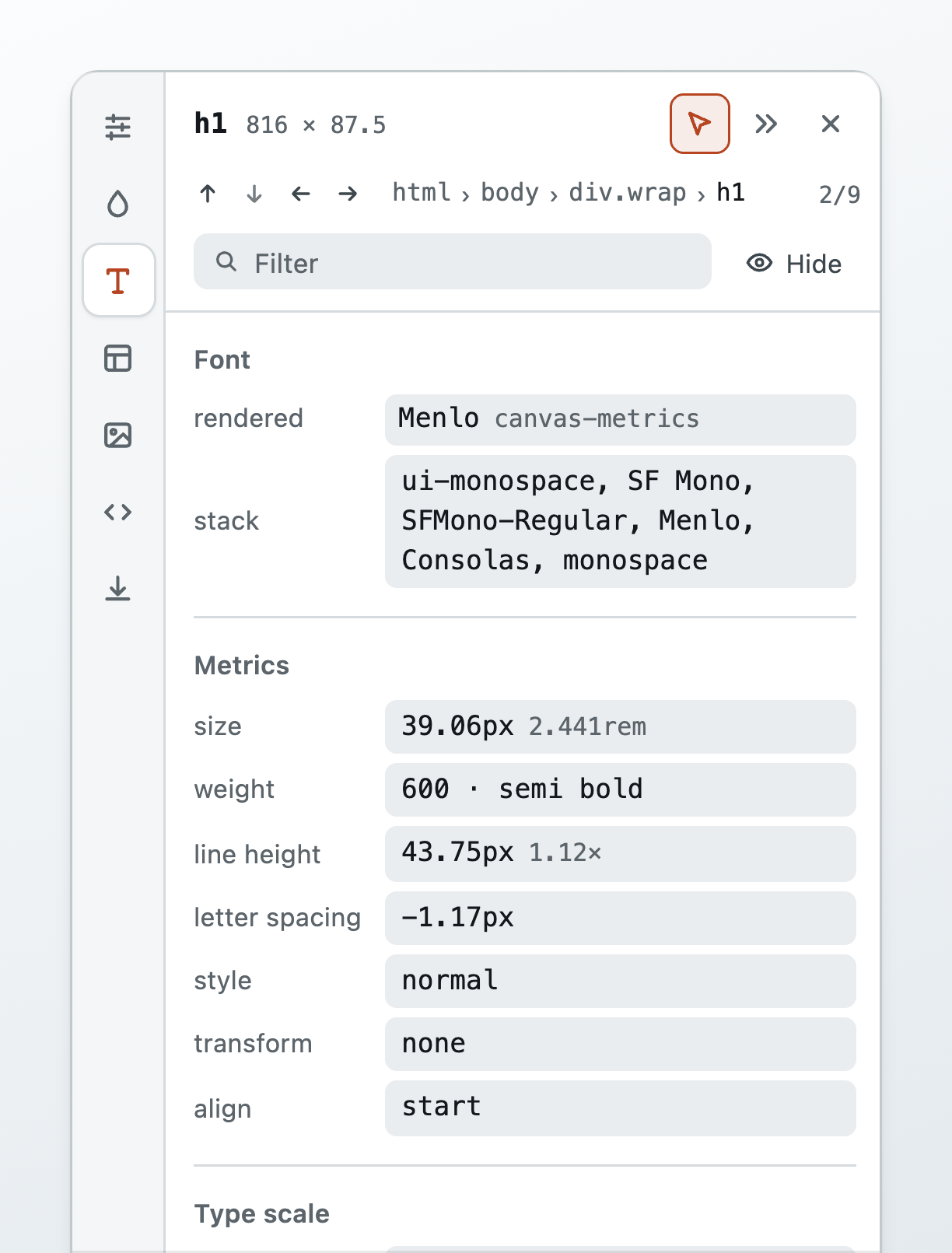The image size is (952, 1253).
Task: Go to next sibling with right arrow
Action: point(348,193)
